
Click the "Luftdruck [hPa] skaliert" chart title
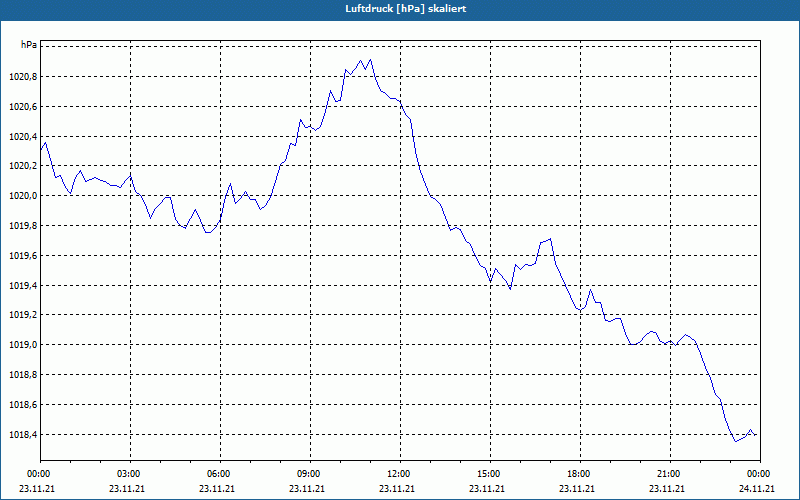click(406, 9)
